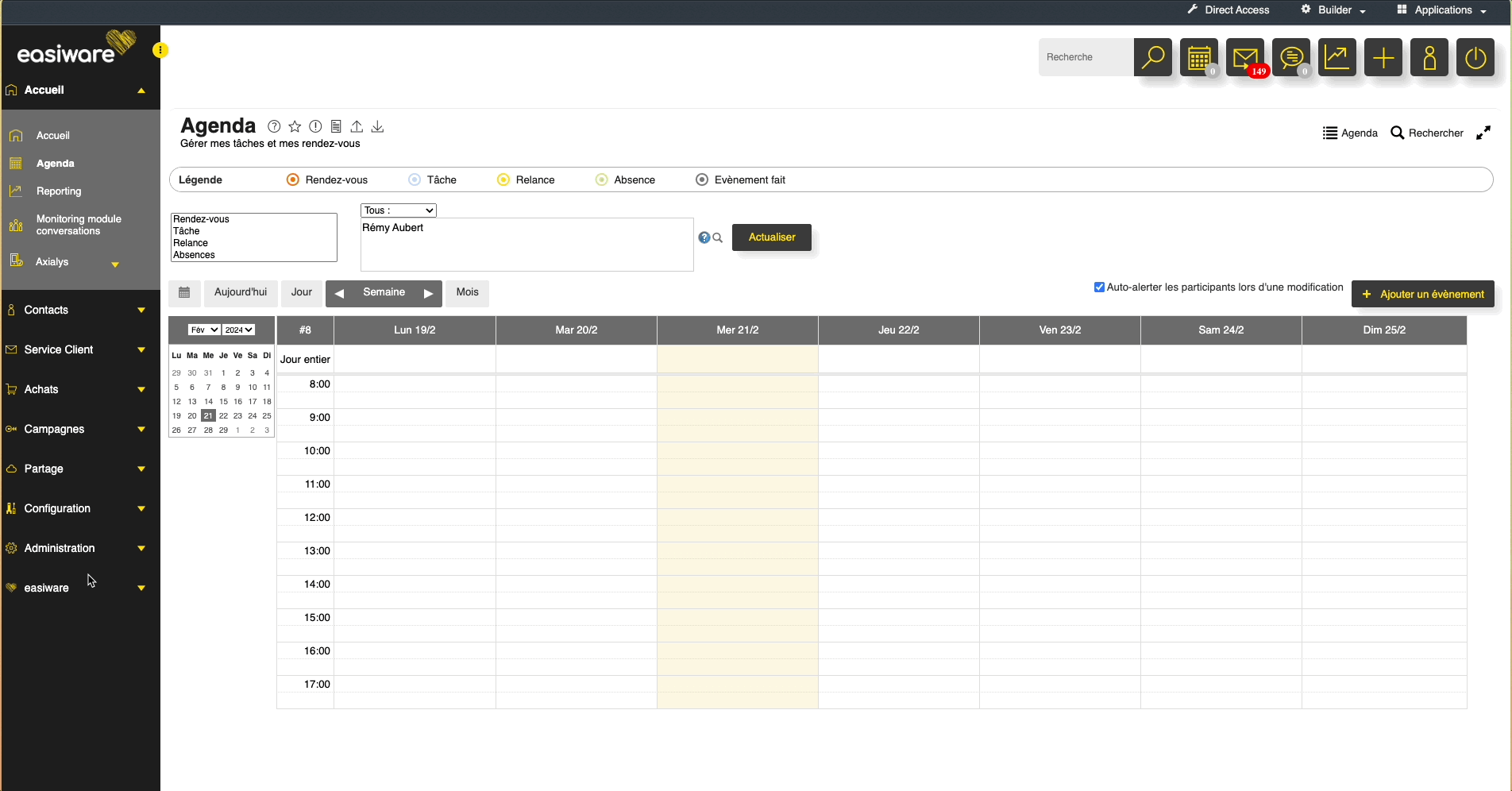
Task: Click the Actualiser button
Action: pyautogui.click(x=771, y=237)
